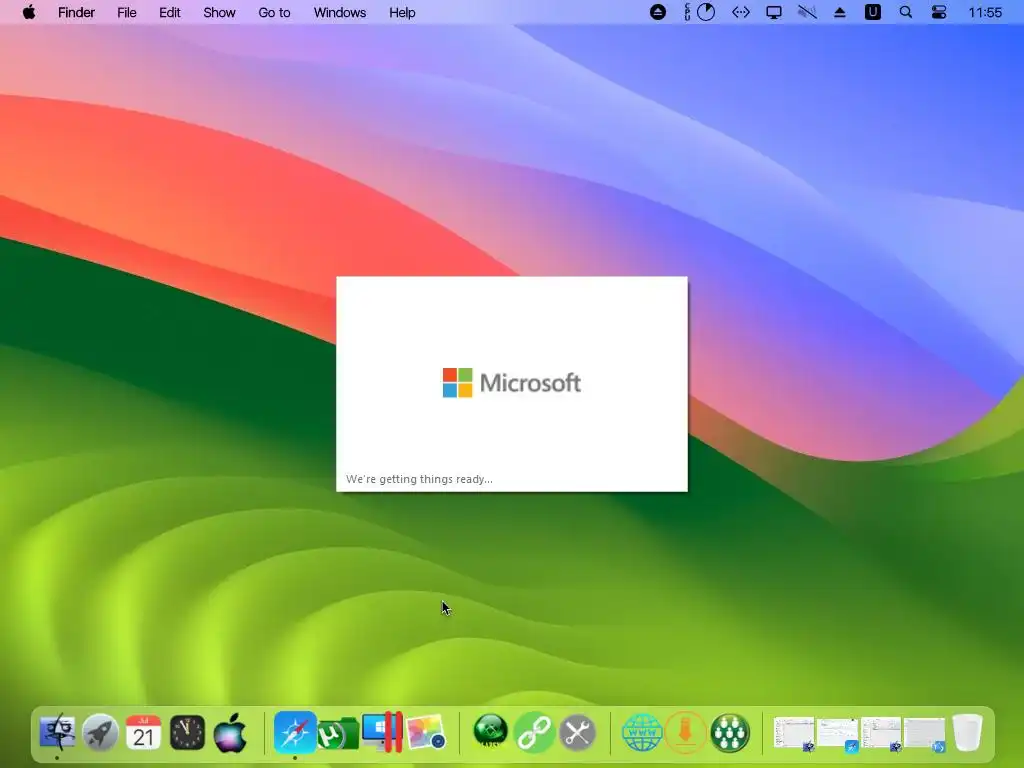
Task: Click the 11:55 clock in menu bar
Action: (985, 12)
